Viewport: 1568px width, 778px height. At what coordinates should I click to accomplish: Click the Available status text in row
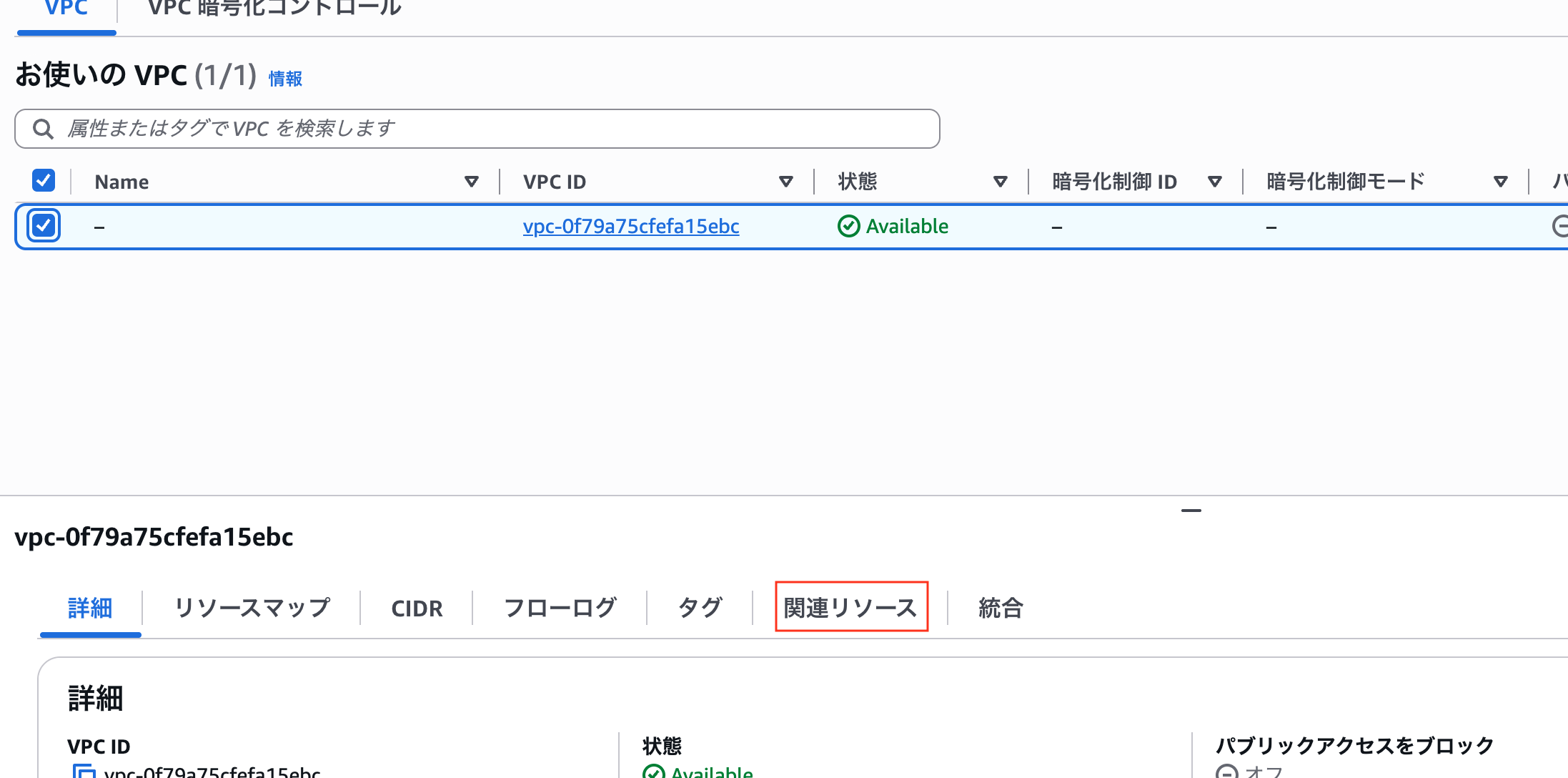click(907, 226)
